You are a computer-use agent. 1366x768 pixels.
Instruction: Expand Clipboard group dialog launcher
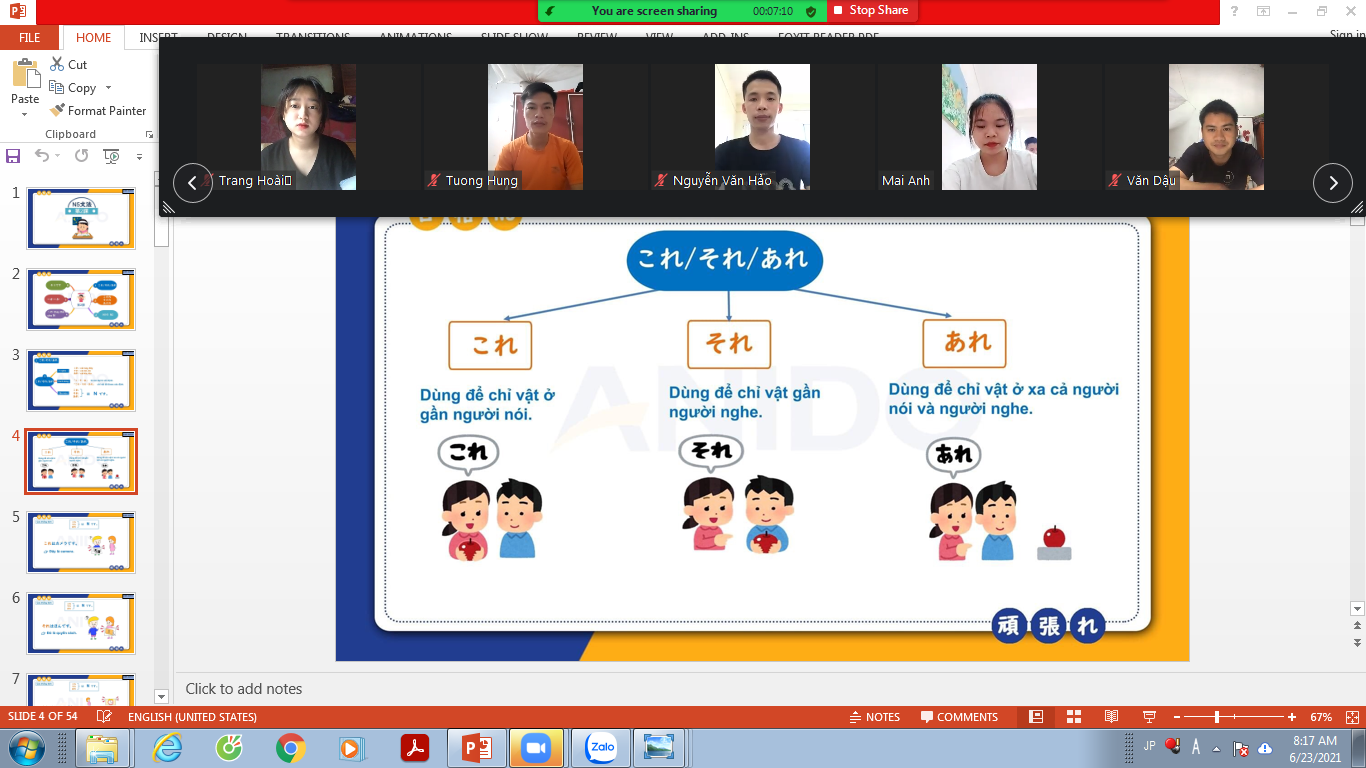point(150,134)
